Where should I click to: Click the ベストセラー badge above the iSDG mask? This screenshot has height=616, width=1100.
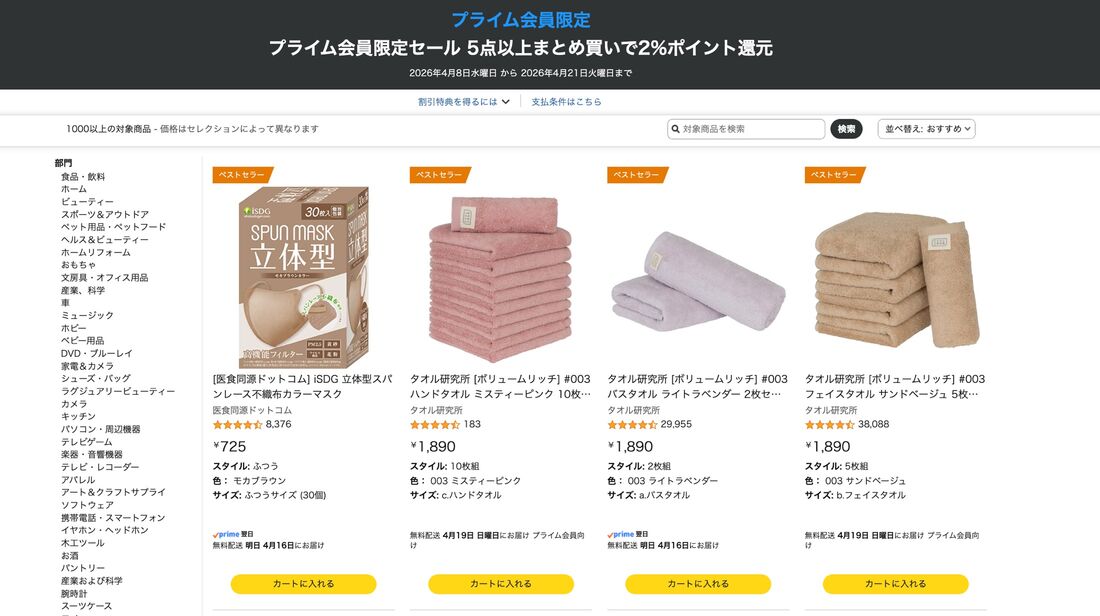point(240,174)
